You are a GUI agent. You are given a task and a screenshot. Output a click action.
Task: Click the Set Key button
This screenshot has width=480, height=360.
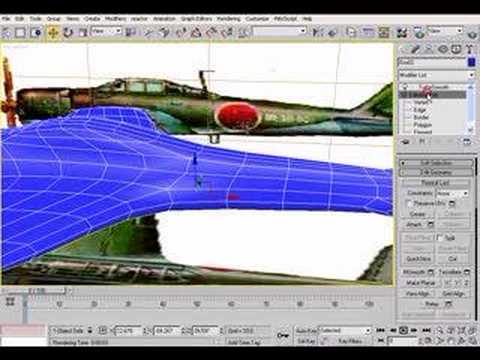coord(306,341)
